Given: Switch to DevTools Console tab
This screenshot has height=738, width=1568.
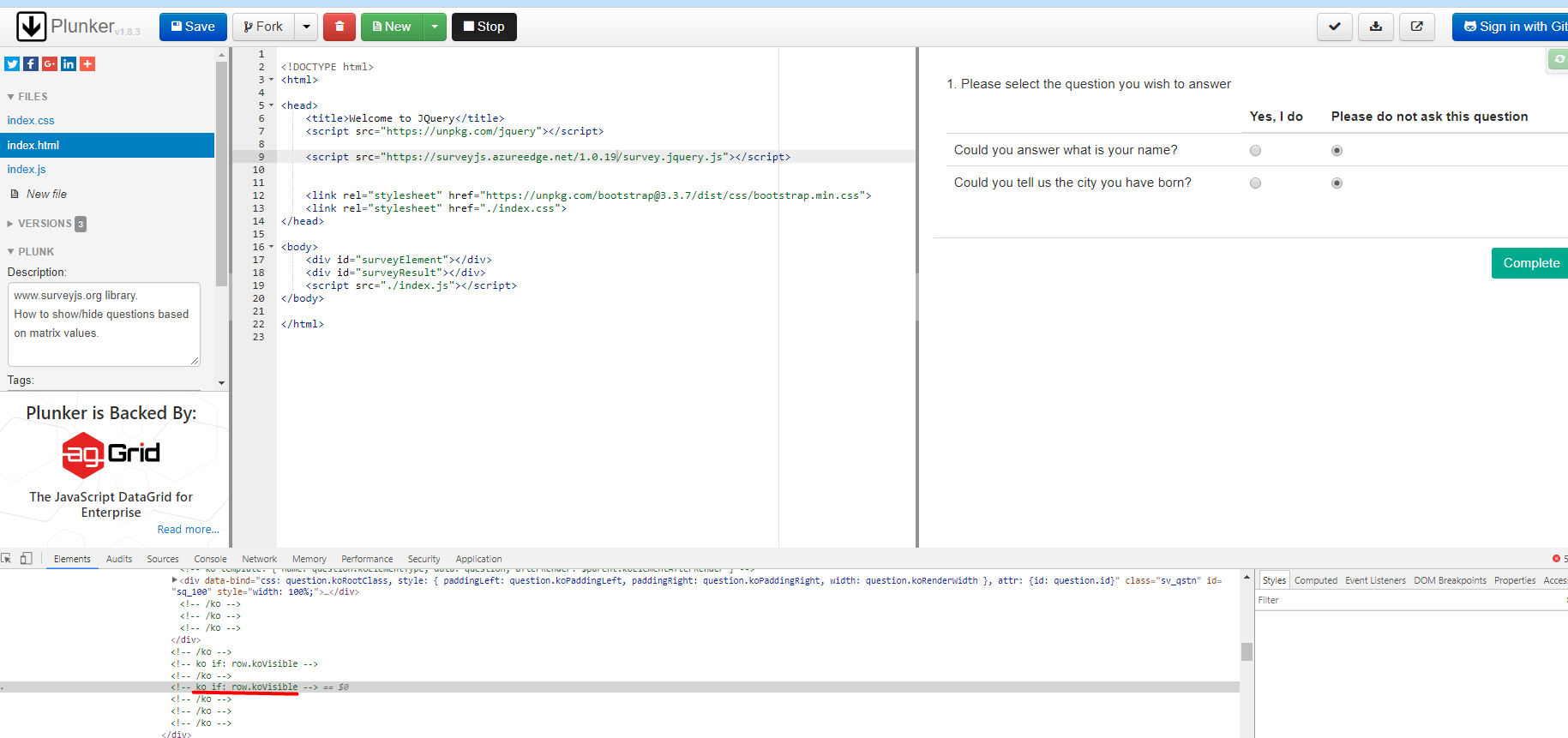Looking at the screenshot, I should click(x=210, y=559).
